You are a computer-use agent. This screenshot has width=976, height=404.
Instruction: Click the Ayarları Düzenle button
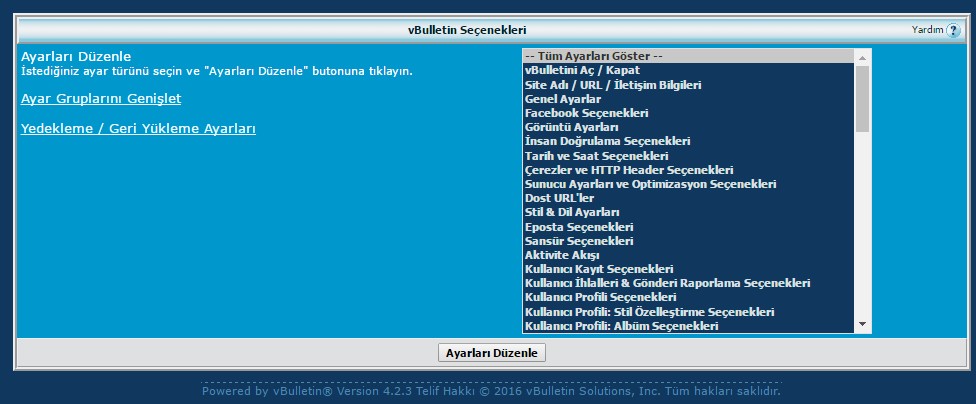pos(492,353)
